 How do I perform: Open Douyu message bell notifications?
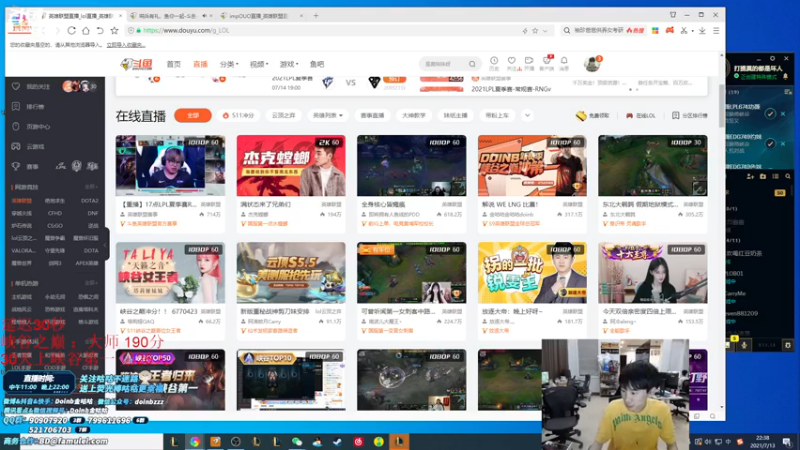(564, 63)
